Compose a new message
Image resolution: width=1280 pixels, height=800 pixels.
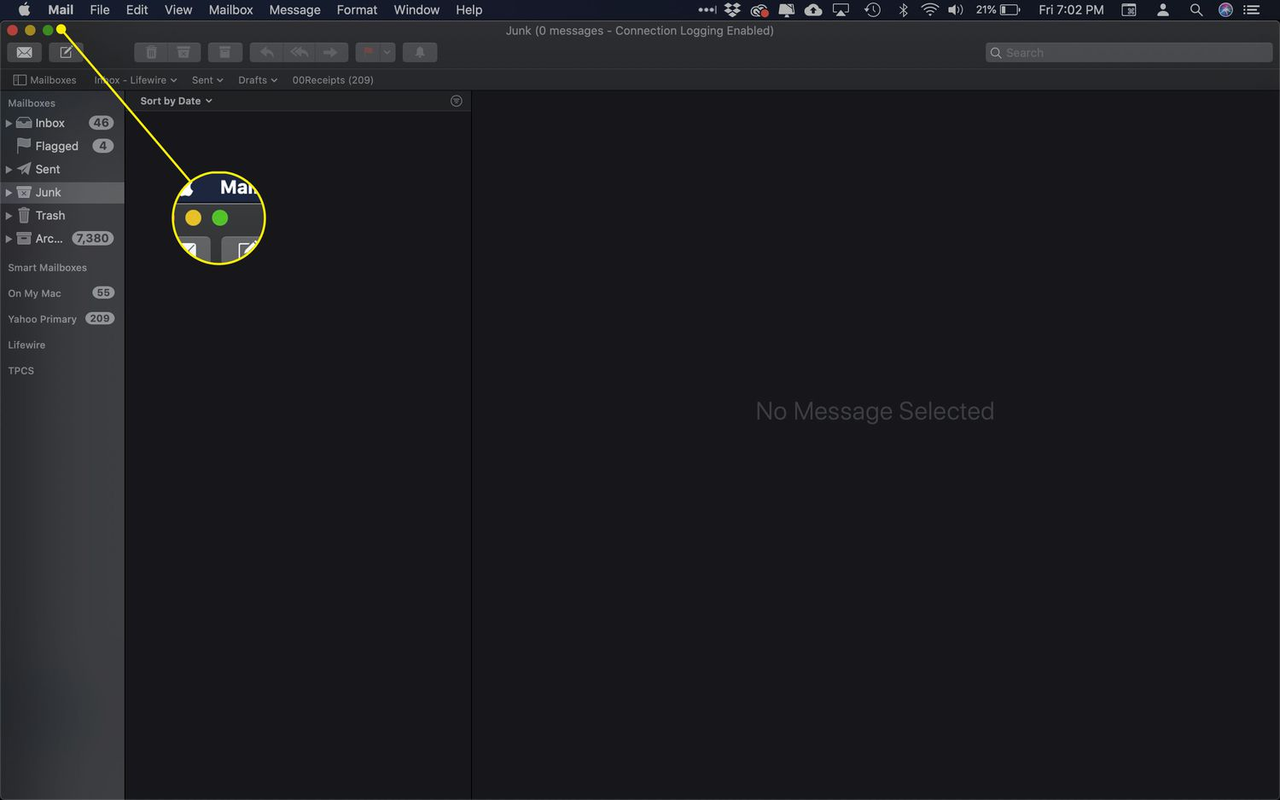pyautogui.click(x=66, y=52)
